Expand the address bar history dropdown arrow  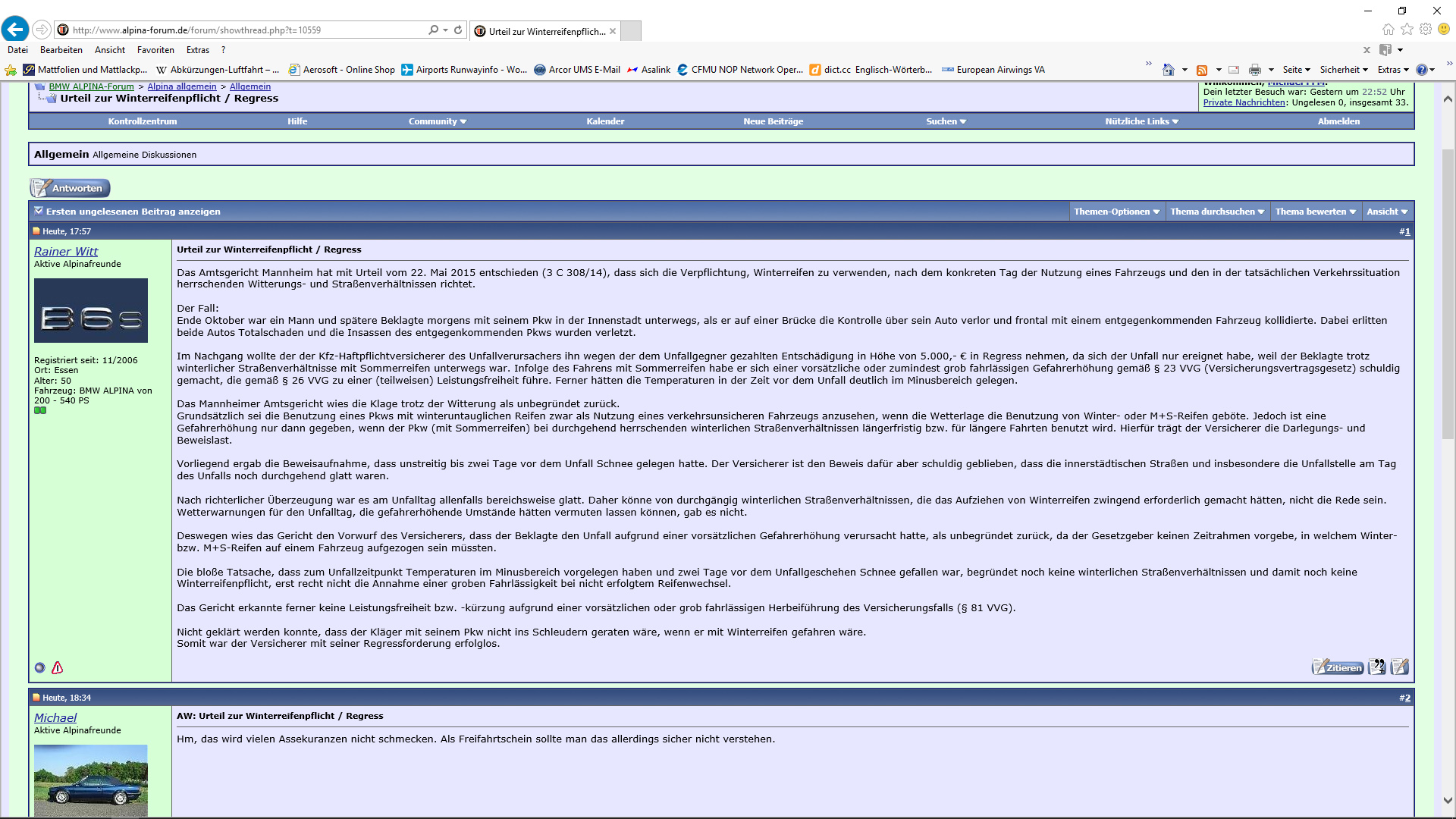(x=445, y=30)
